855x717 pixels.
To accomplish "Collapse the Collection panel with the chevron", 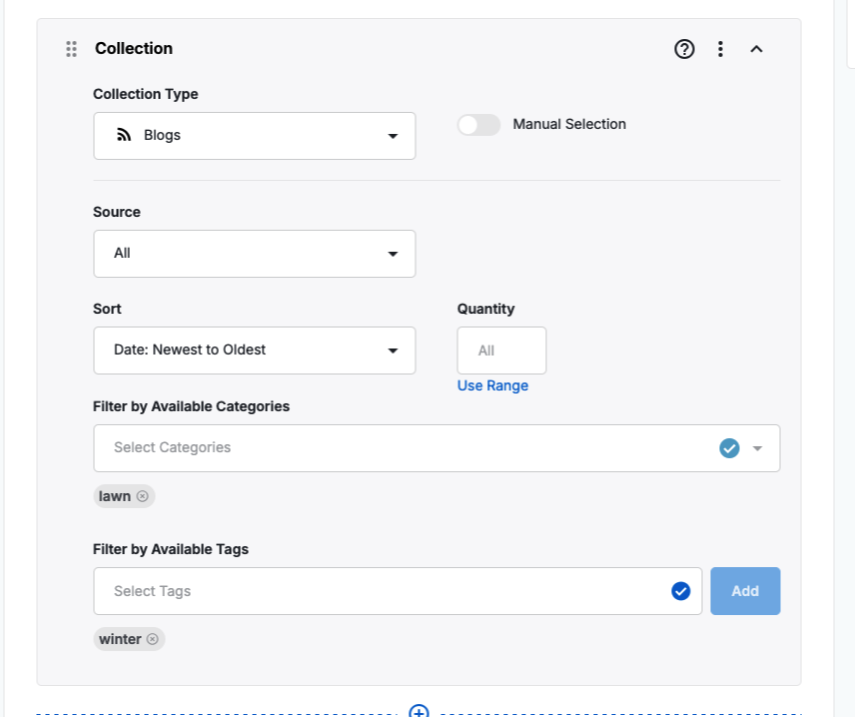I will click(x=756, y=49).
